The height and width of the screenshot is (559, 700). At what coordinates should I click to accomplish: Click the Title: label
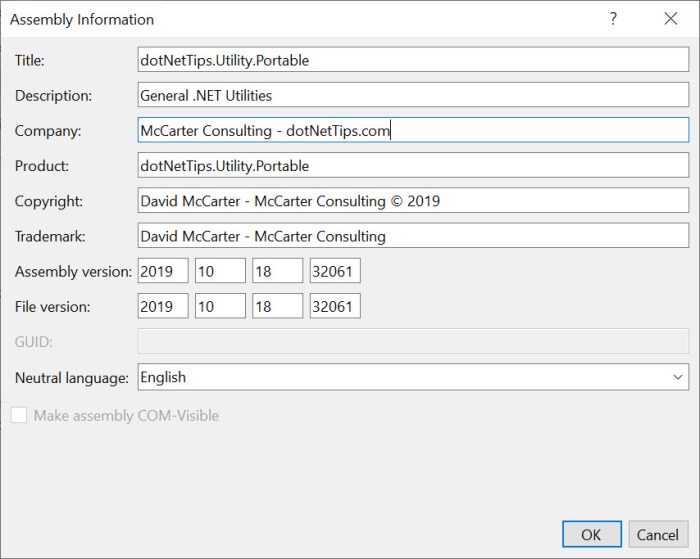(29, 60)
